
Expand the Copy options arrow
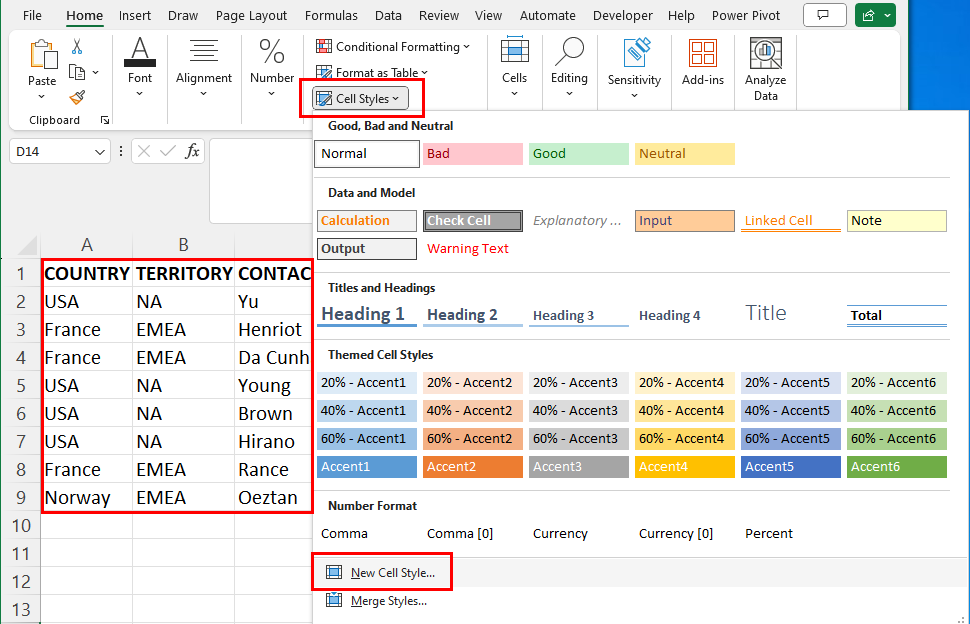point(95,72)
